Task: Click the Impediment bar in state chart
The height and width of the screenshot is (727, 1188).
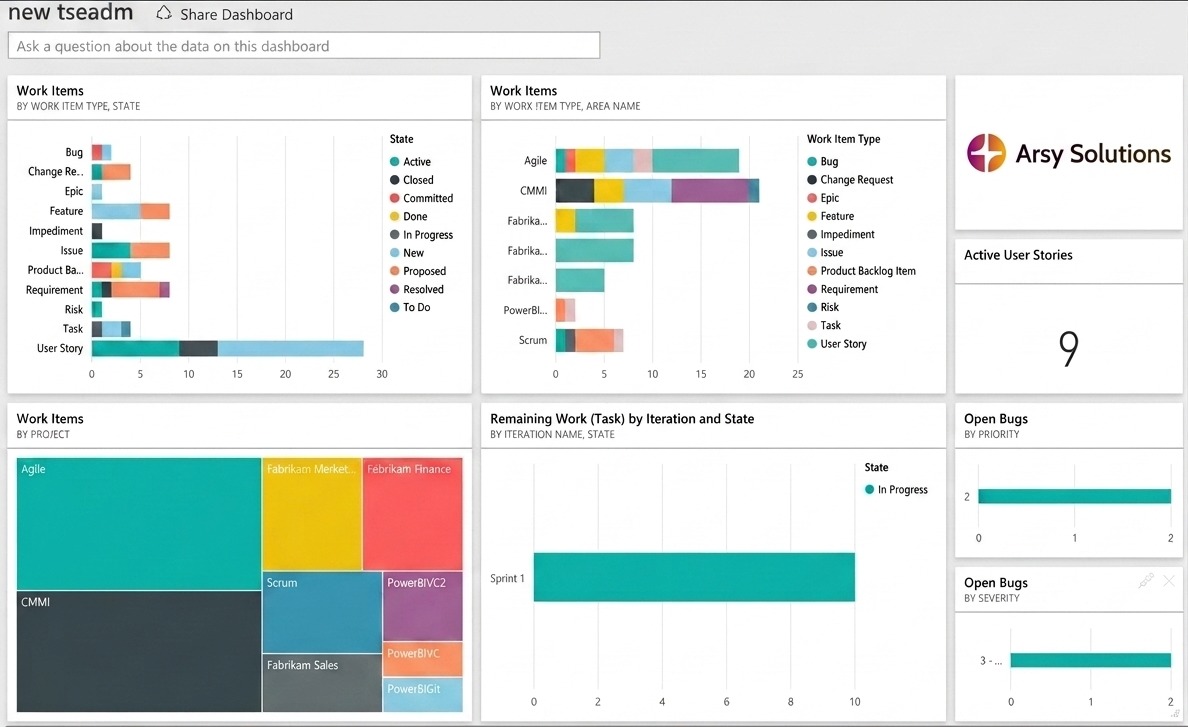Action: [97, 231]
